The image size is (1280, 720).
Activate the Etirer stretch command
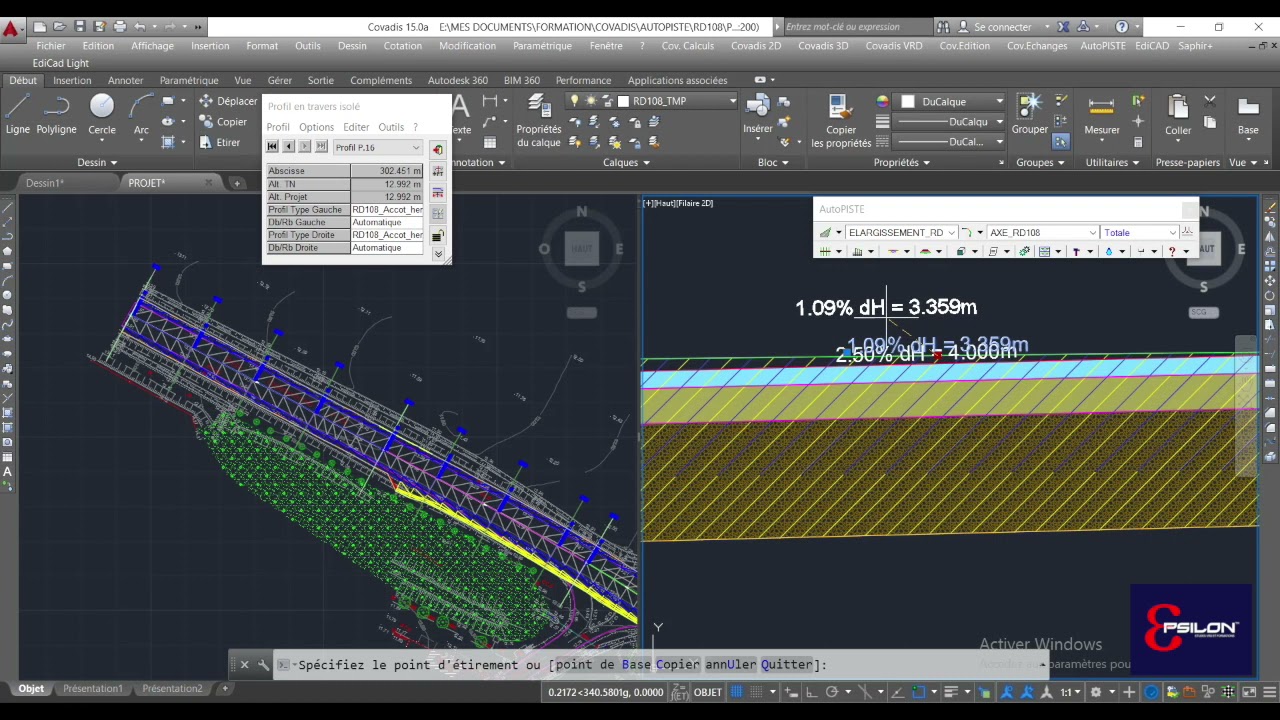(x=219, y=142)
